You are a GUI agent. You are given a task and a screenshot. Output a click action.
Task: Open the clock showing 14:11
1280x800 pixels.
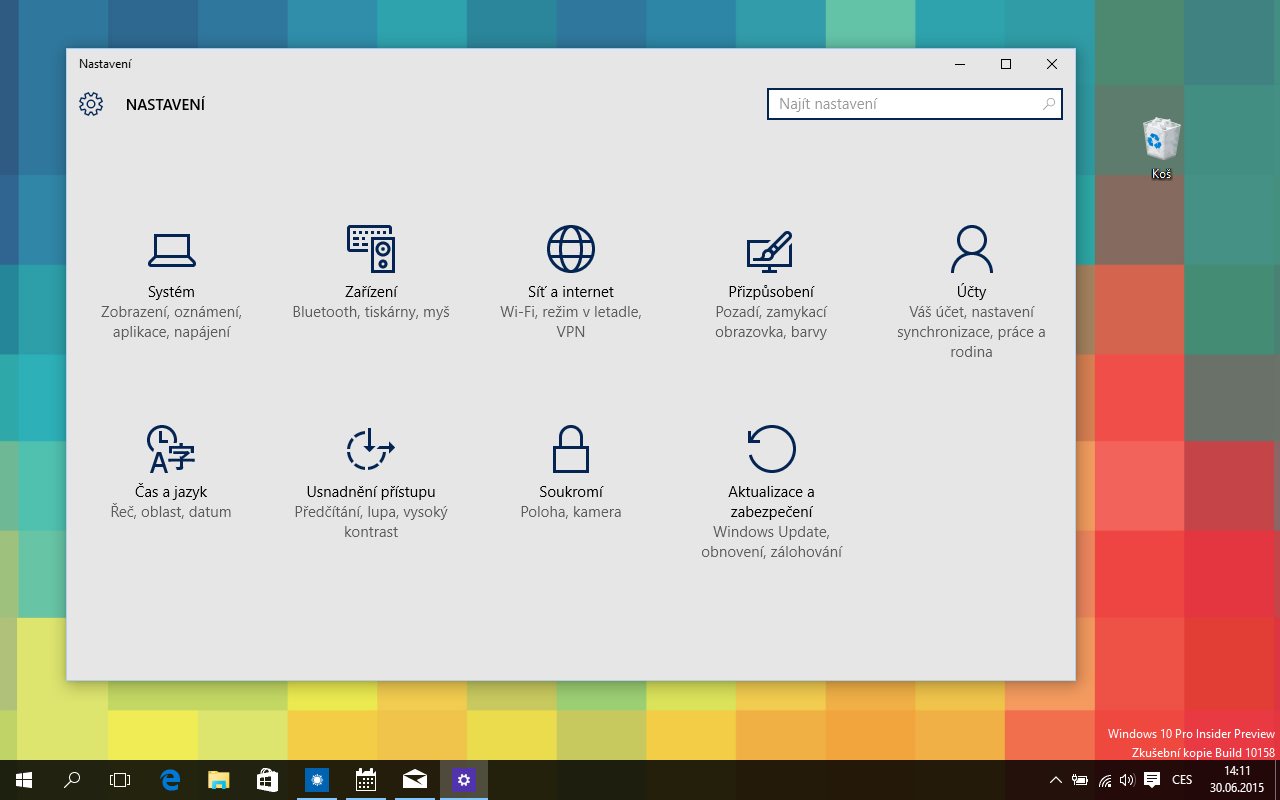click(x=1238, y=780)
